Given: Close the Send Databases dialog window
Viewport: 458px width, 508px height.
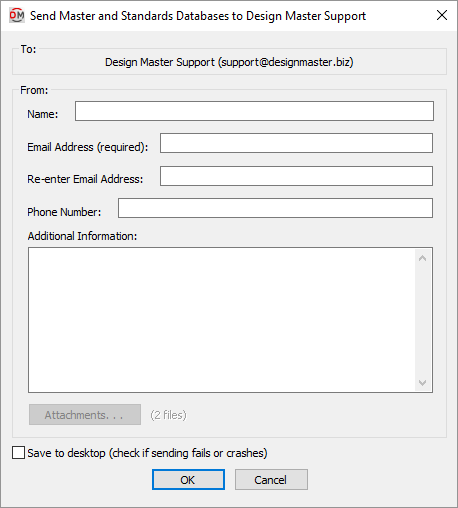Looking at the screenshot, I should coord(442,15).
